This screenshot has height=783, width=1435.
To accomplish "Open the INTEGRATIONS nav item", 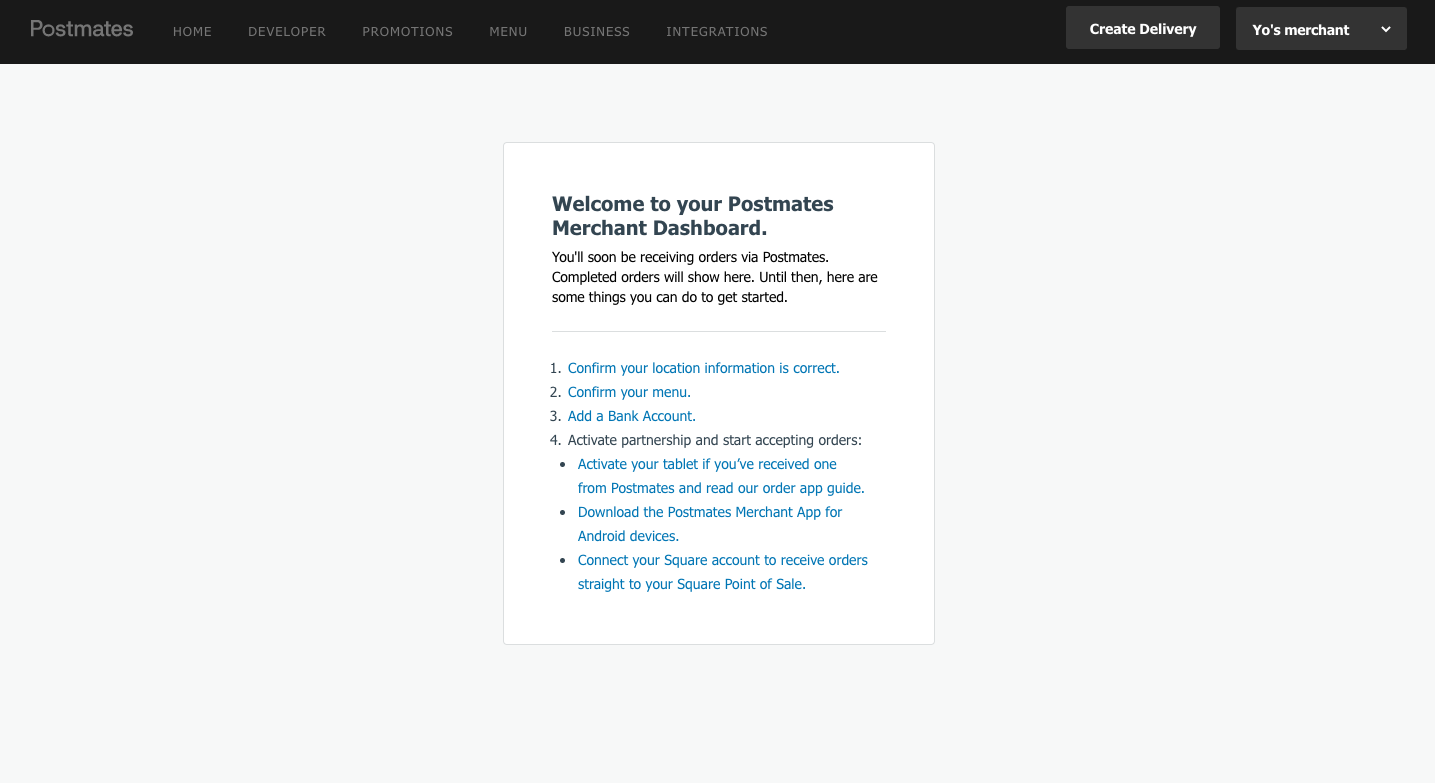I will tap(717, 32).
